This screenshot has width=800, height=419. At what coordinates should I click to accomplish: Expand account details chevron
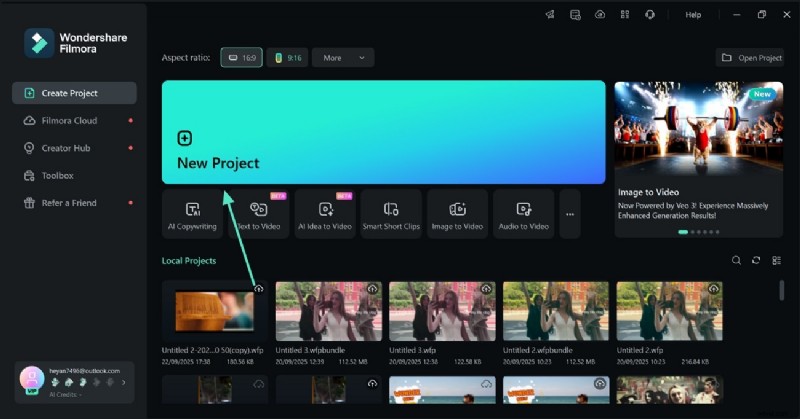(123, 382)
